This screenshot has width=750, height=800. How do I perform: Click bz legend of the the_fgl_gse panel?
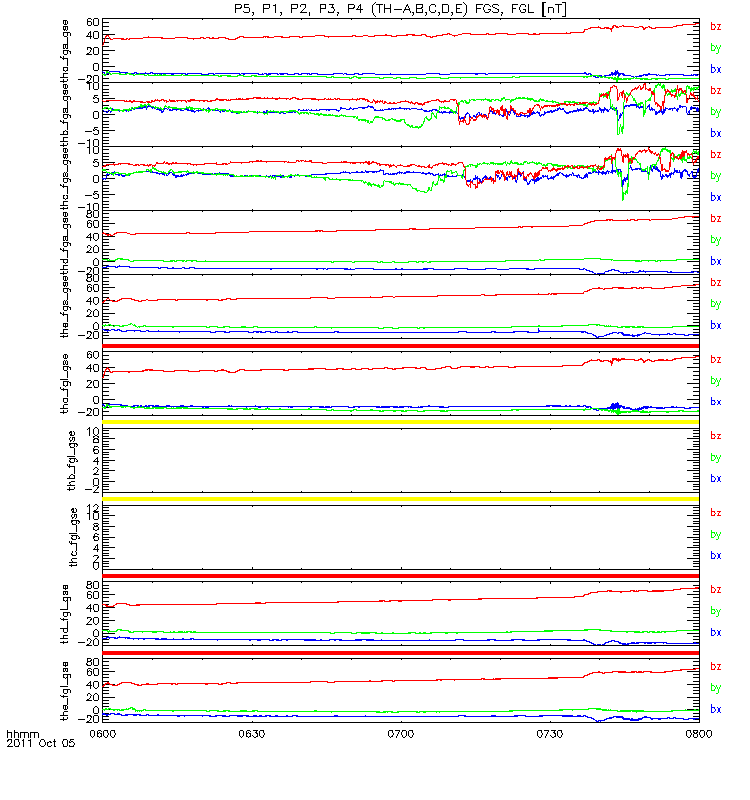716,666
